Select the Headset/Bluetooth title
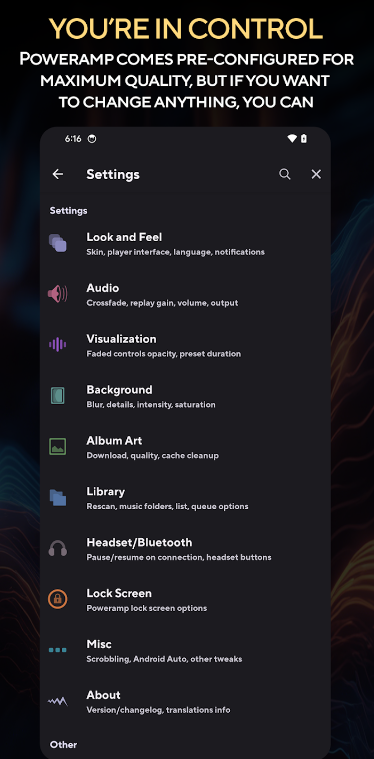This screenshot has height=759, width=374. coord(139,542)
